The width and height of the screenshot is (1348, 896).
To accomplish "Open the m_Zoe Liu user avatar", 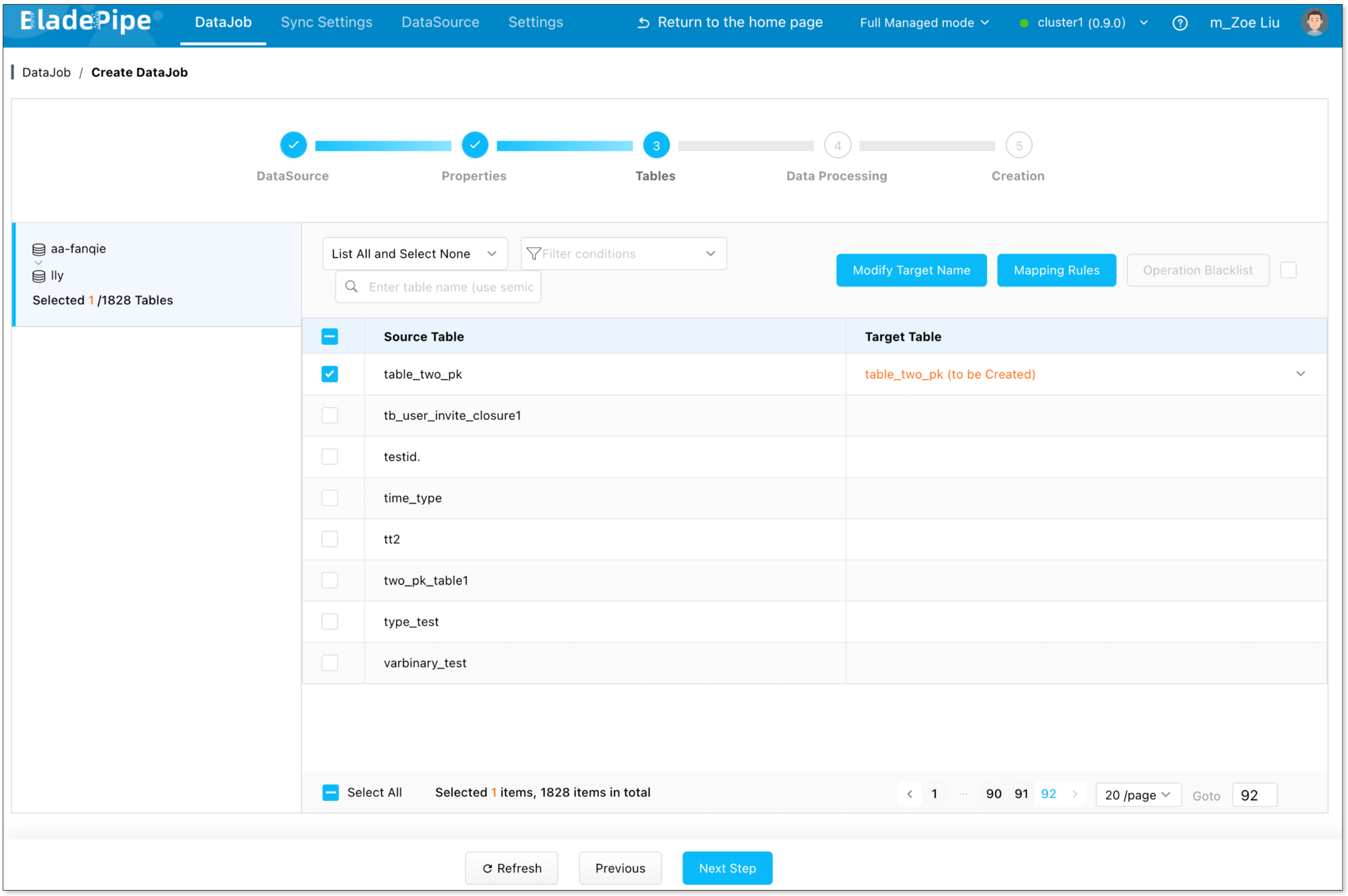I will click(1314, 23).
